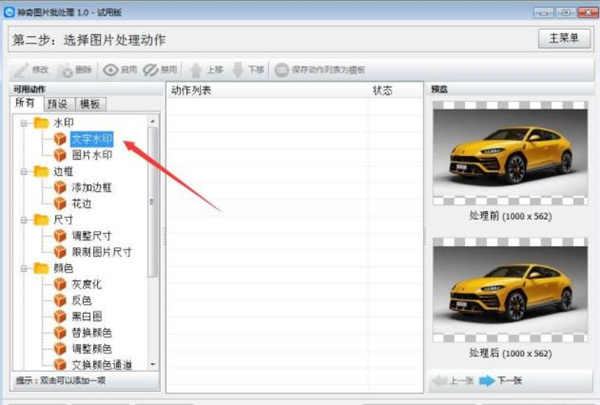The width and height of the screenshot is (600, 405).
Task: Click the 调整颜色 cube icon
Action: pos(60,349)
